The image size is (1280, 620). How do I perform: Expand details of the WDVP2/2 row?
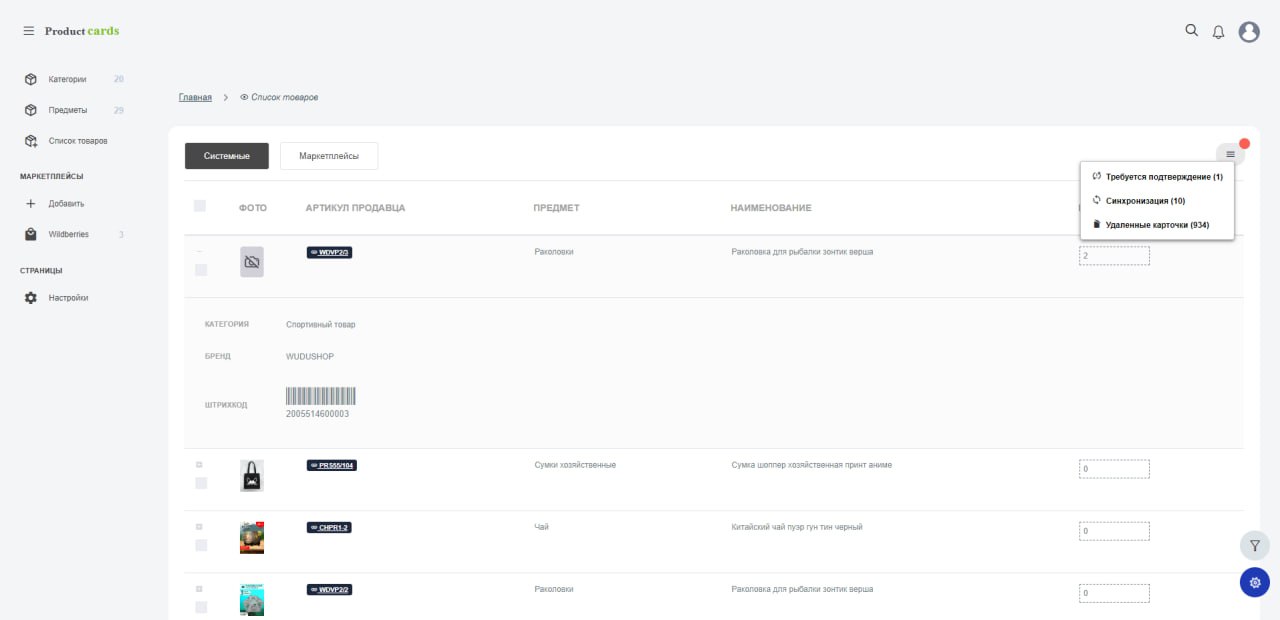(199, 589)
